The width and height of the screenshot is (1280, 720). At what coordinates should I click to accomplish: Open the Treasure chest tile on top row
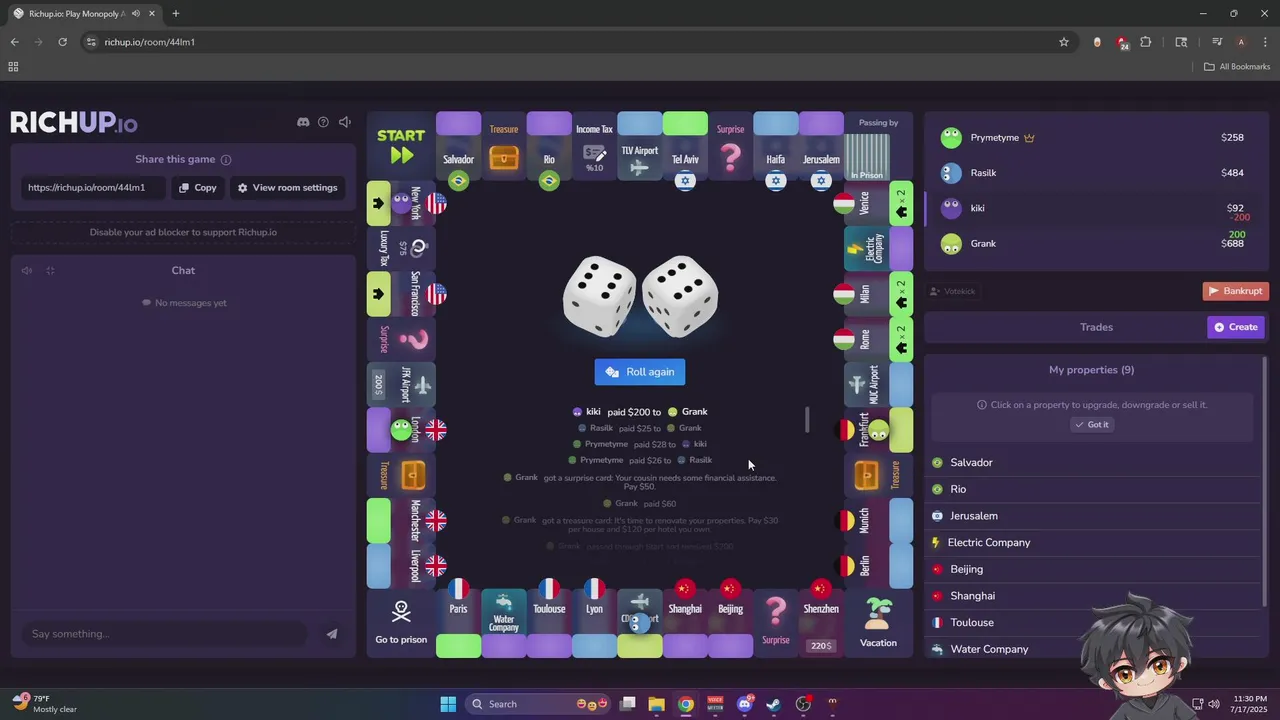pos(504,146)
